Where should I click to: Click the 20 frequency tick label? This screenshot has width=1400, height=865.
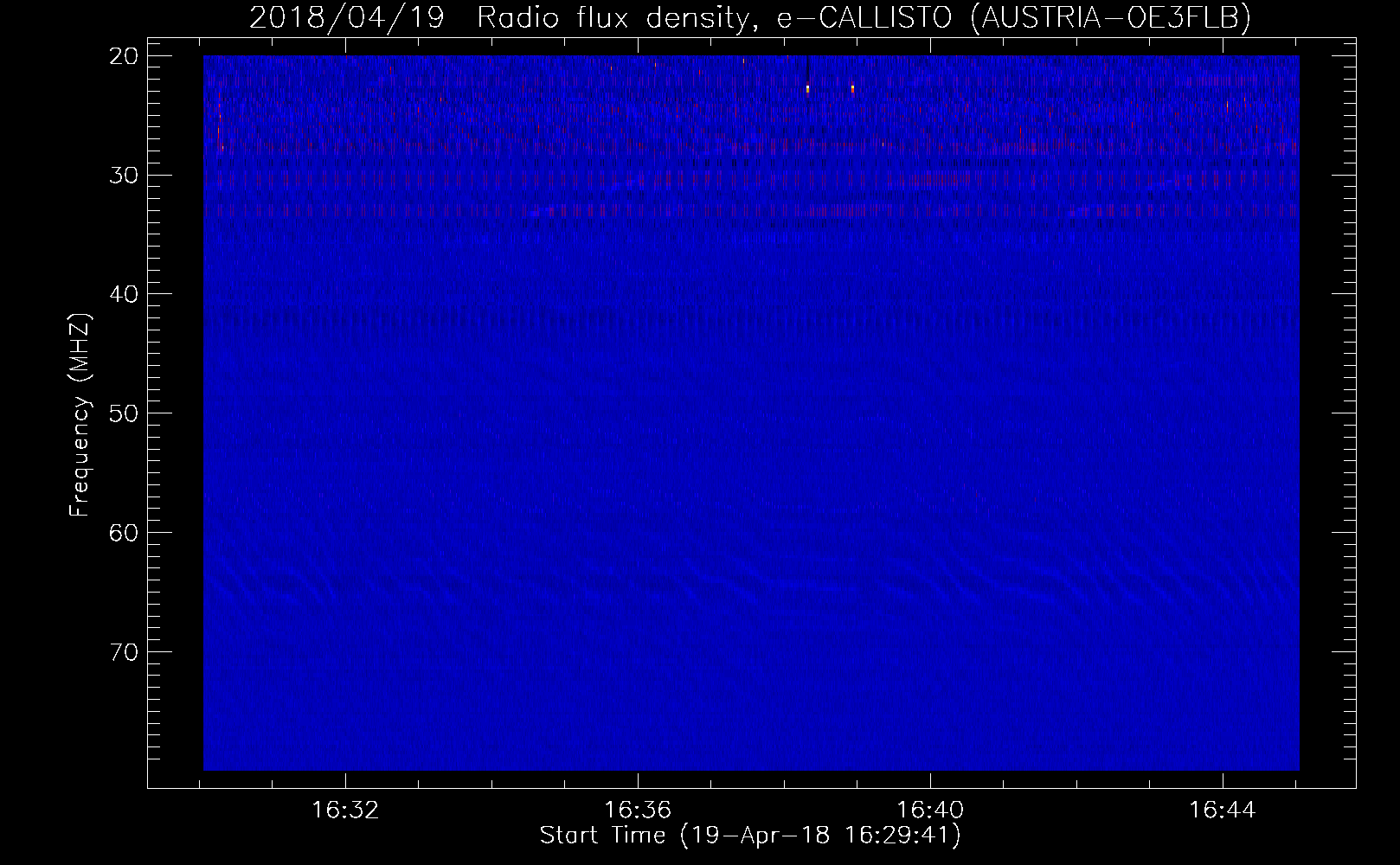tap(125, 56)
